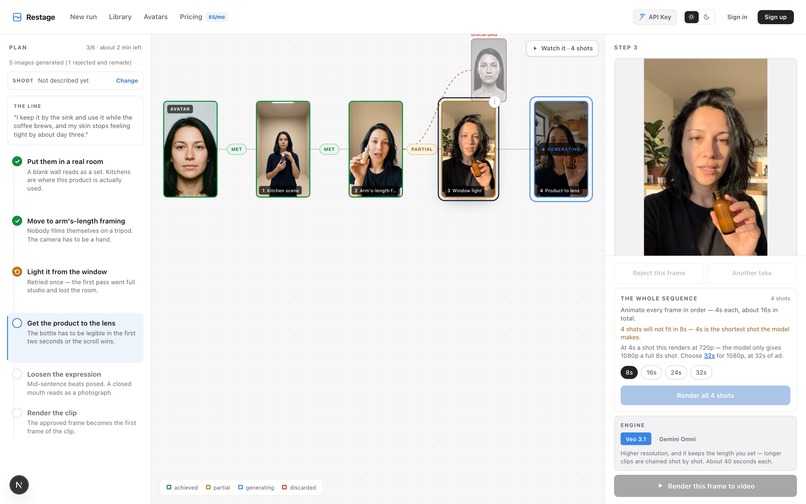Image resolution: width=806 pixels, height=504 pixels.
Task: Click the orange retry icon for Light it from the window
Action: [17, 272]
